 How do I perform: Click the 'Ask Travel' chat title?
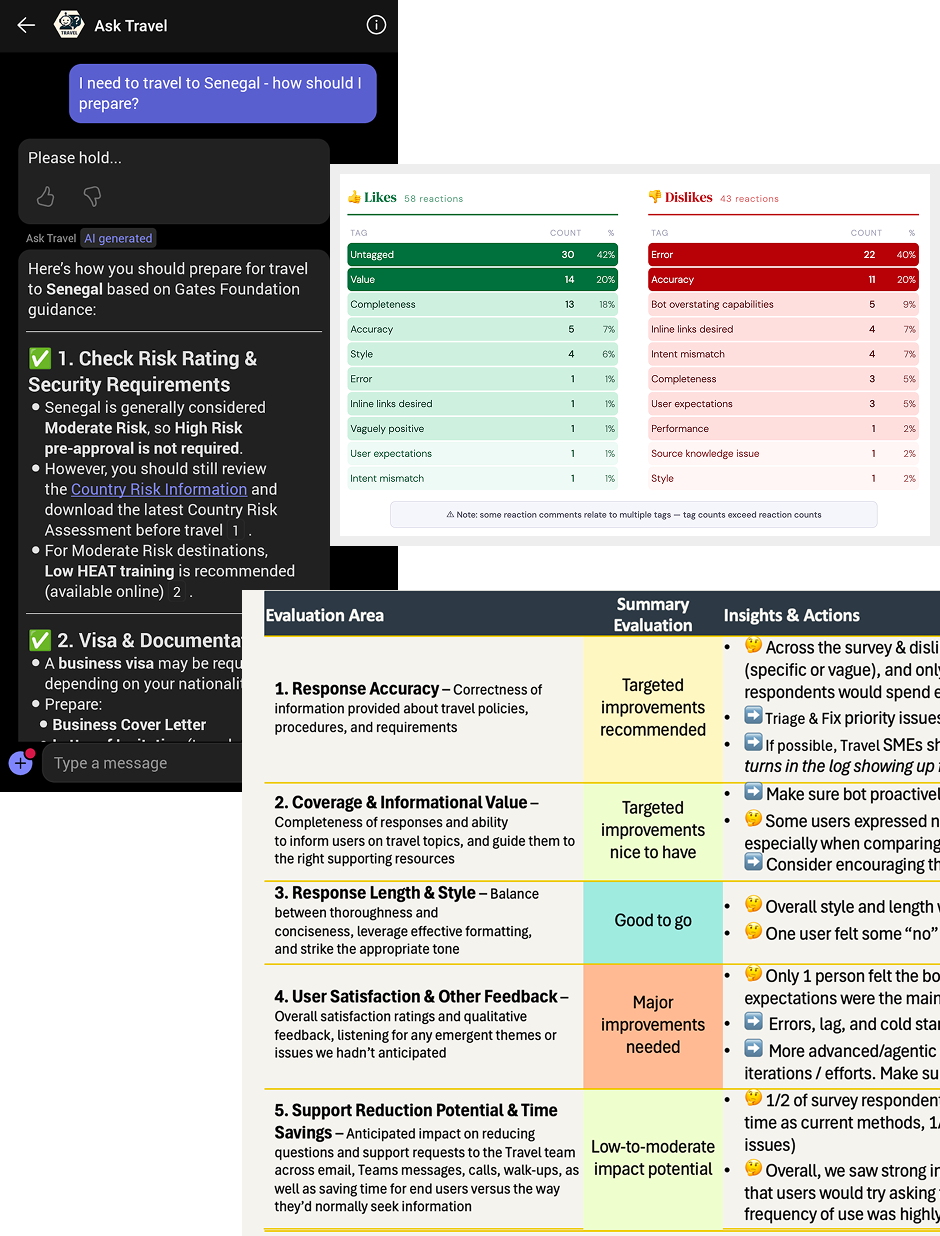[x=131, y=26]
